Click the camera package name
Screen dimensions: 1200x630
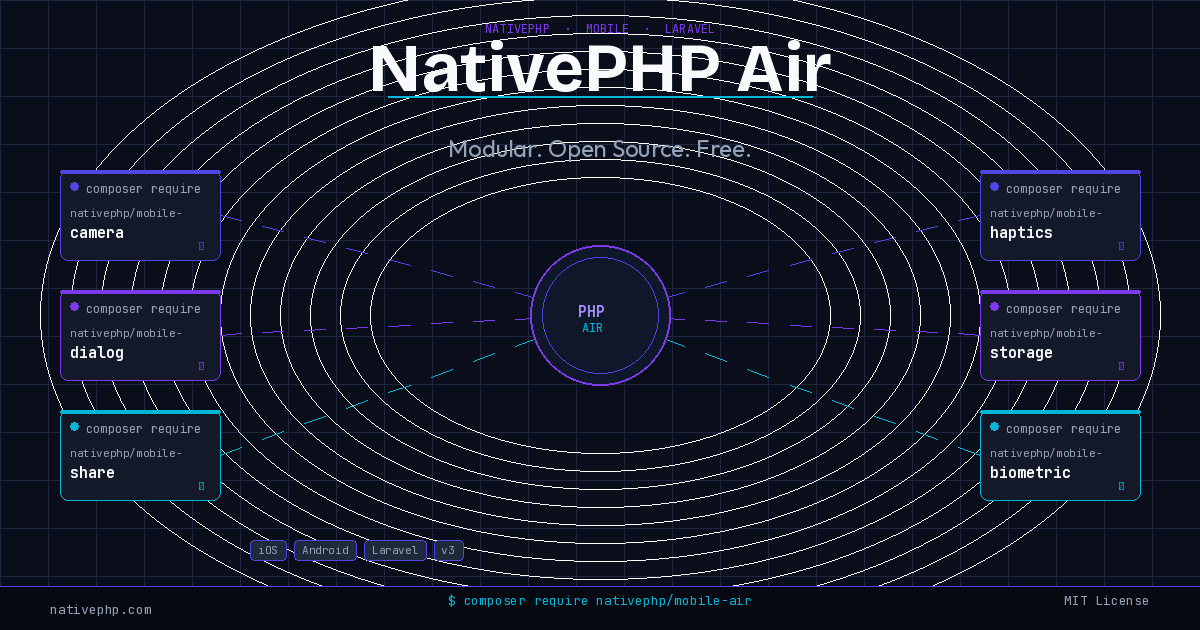97,233
